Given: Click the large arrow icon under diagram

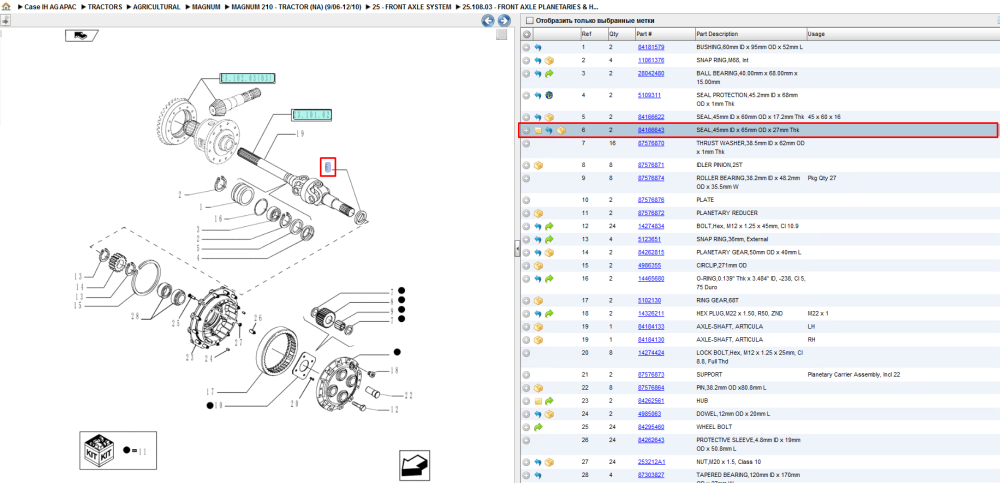Looking at the screenshot, I should [x=417, y=465].
